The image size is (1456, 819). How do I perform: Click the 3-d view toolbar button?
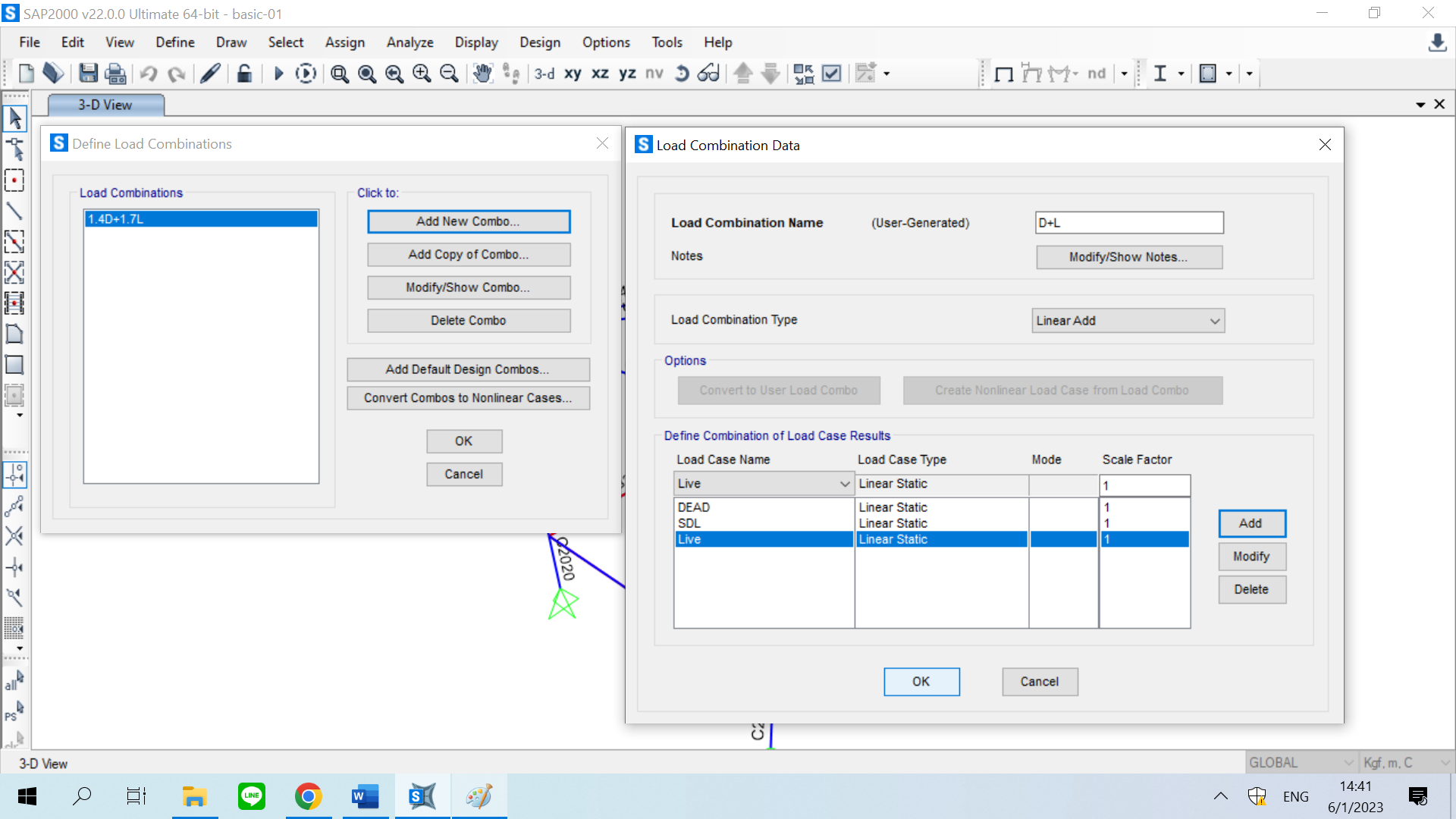544,74
